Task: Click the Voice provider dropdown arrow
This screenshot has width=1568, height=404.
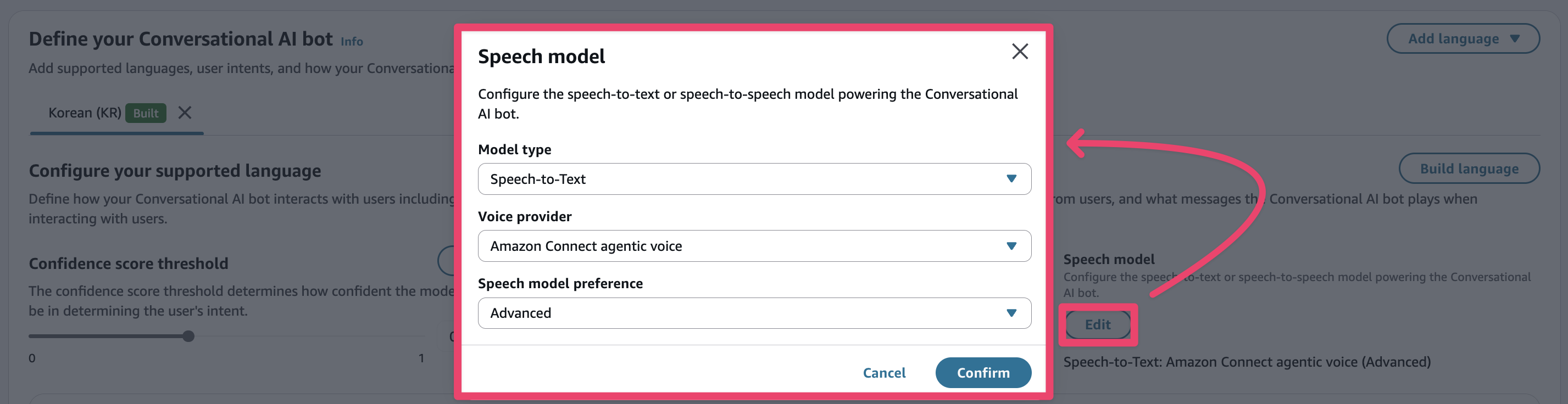Action: point(1011,246)
